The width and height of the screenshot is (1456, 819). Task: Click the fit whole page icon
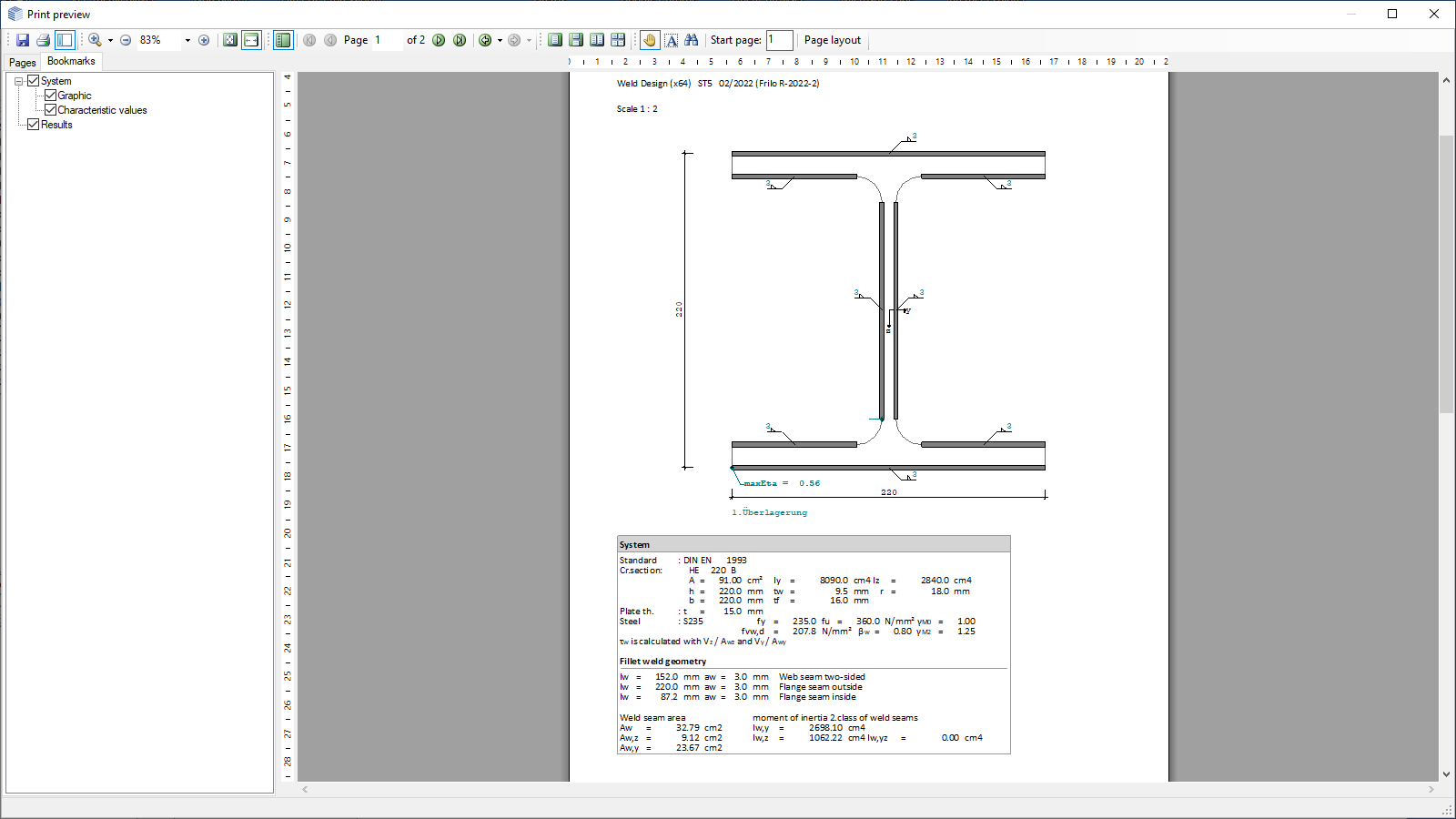(x=230, y=40)
